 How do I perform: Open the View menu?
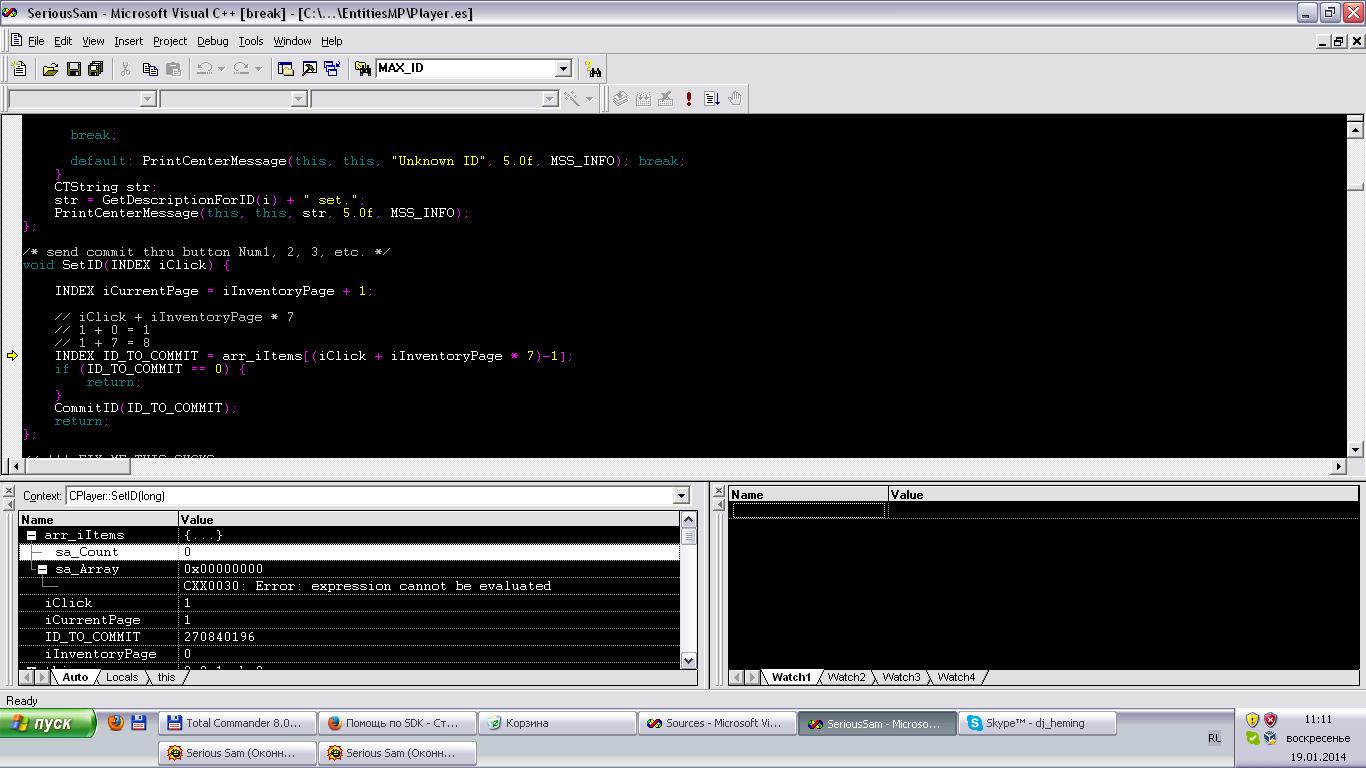(93, 41)
